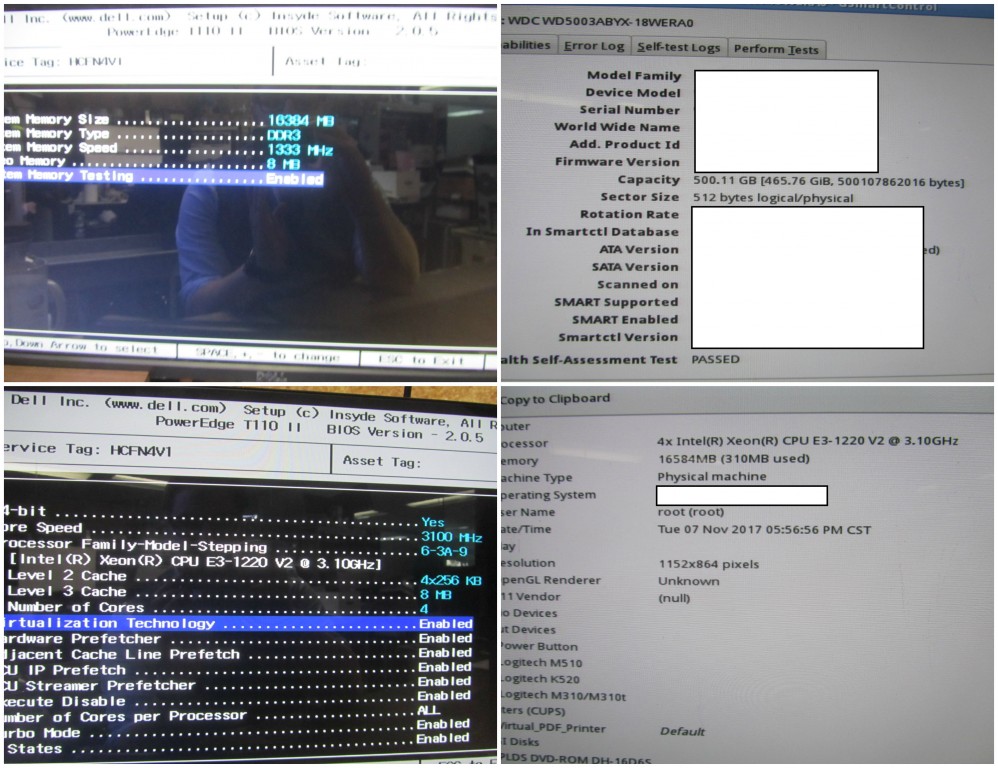Click the Tue 07 Nov 2017 date/time value

pos(764,529)
